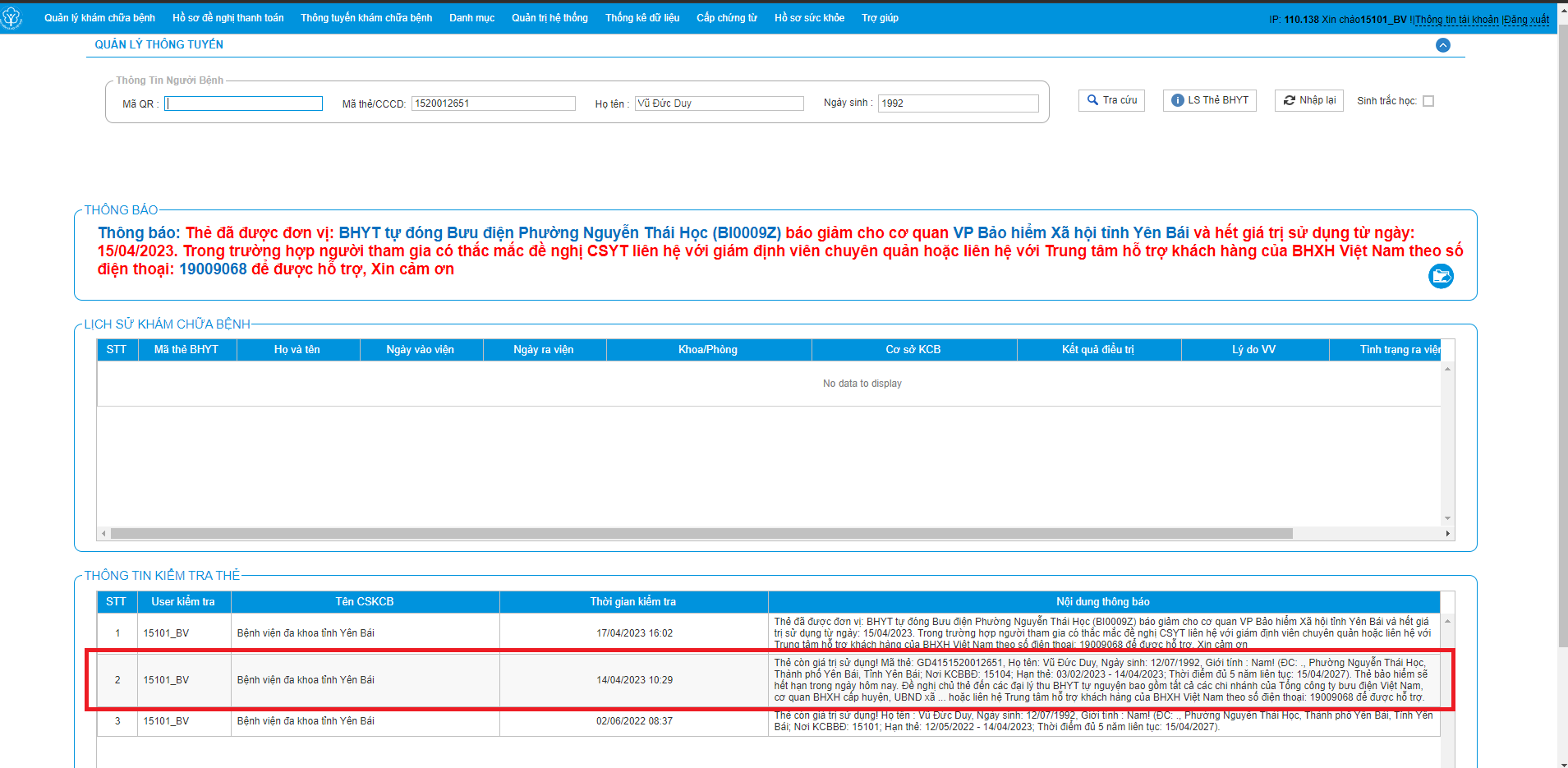Click the Họ tên text field
The height and width of the screenshot is (768, 1568).
[x=719, y=103]
